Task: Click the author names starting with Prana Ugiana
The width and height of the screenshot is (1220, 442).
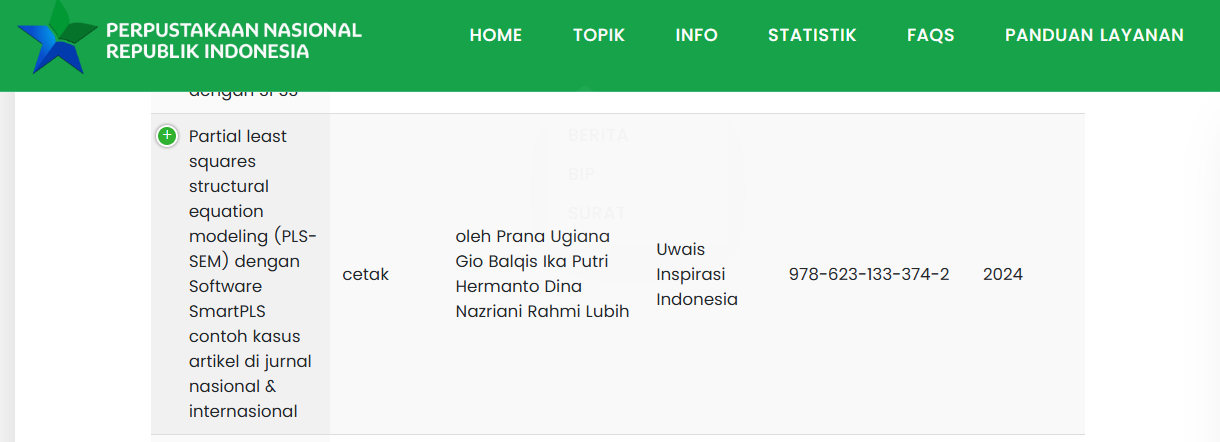Action: pyautogui.click(x=542, y=273)
